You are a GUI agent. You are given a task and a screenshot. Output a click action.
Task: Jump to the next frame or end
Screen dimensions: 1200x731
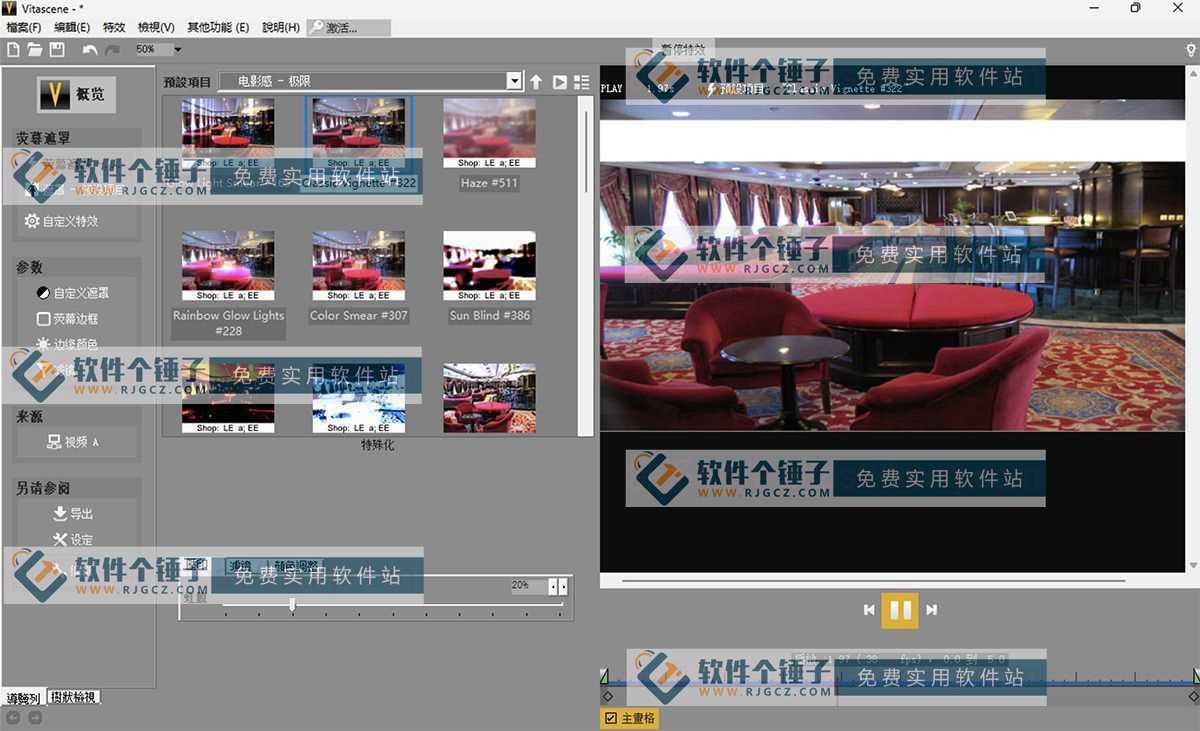931,610
